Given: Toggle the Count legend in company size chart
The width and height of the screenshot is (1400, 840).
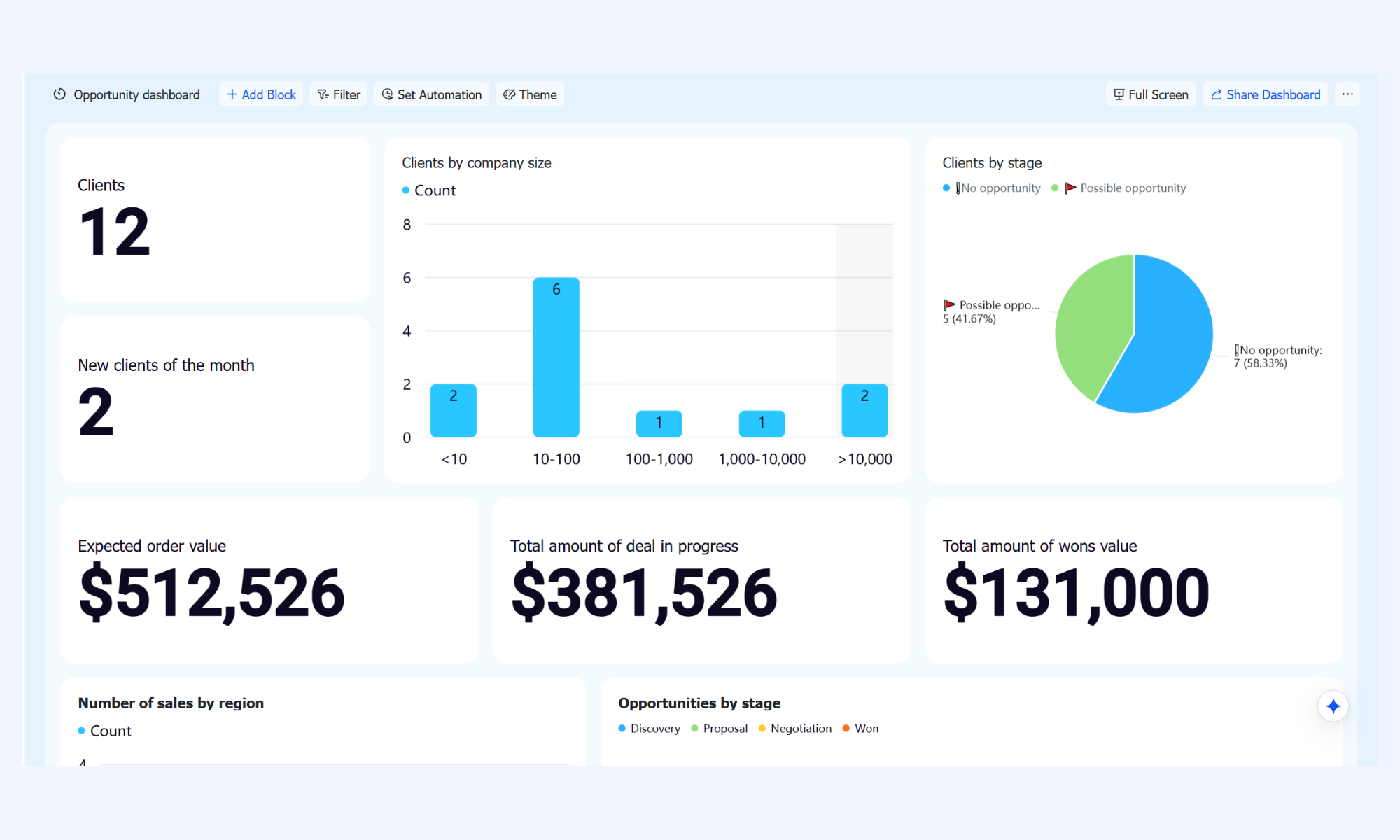Looking at the screenshot, I should click(428, 190).
